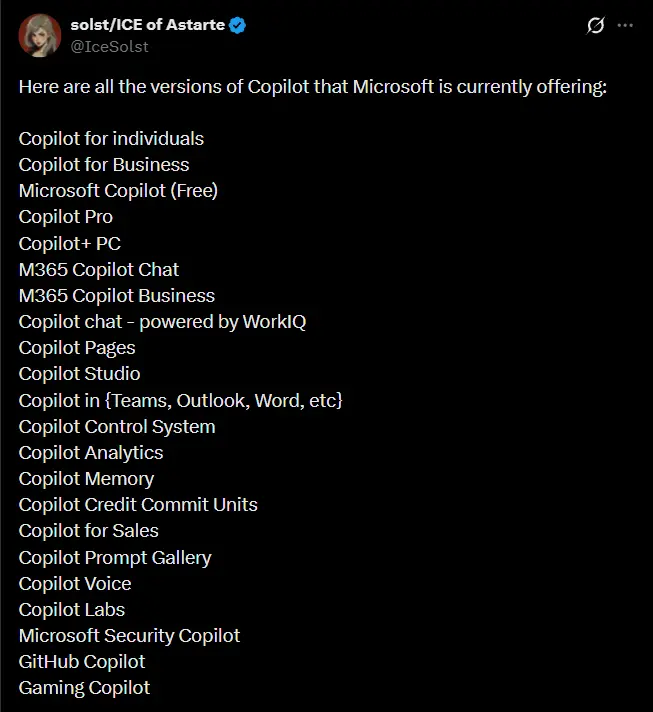
Task: Open the author's profile avatar
Action: (39, 35)
